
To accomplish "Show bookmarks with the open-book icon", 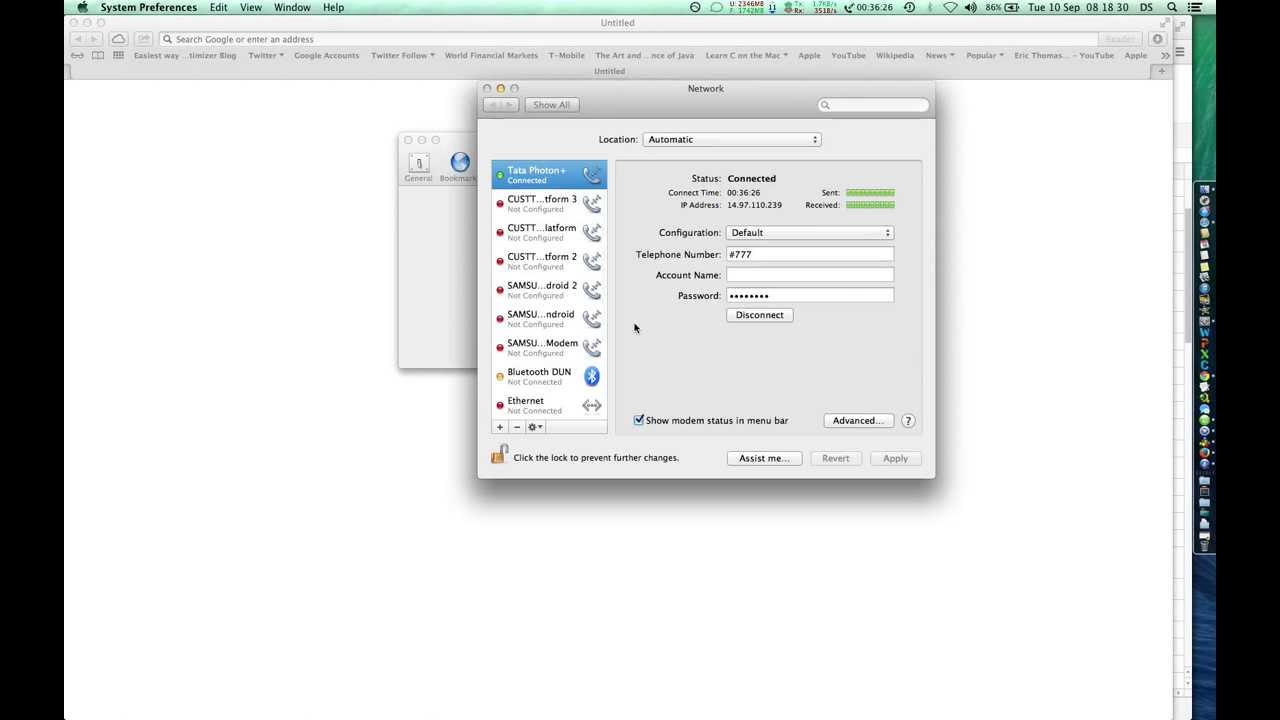I will (98, 55).
